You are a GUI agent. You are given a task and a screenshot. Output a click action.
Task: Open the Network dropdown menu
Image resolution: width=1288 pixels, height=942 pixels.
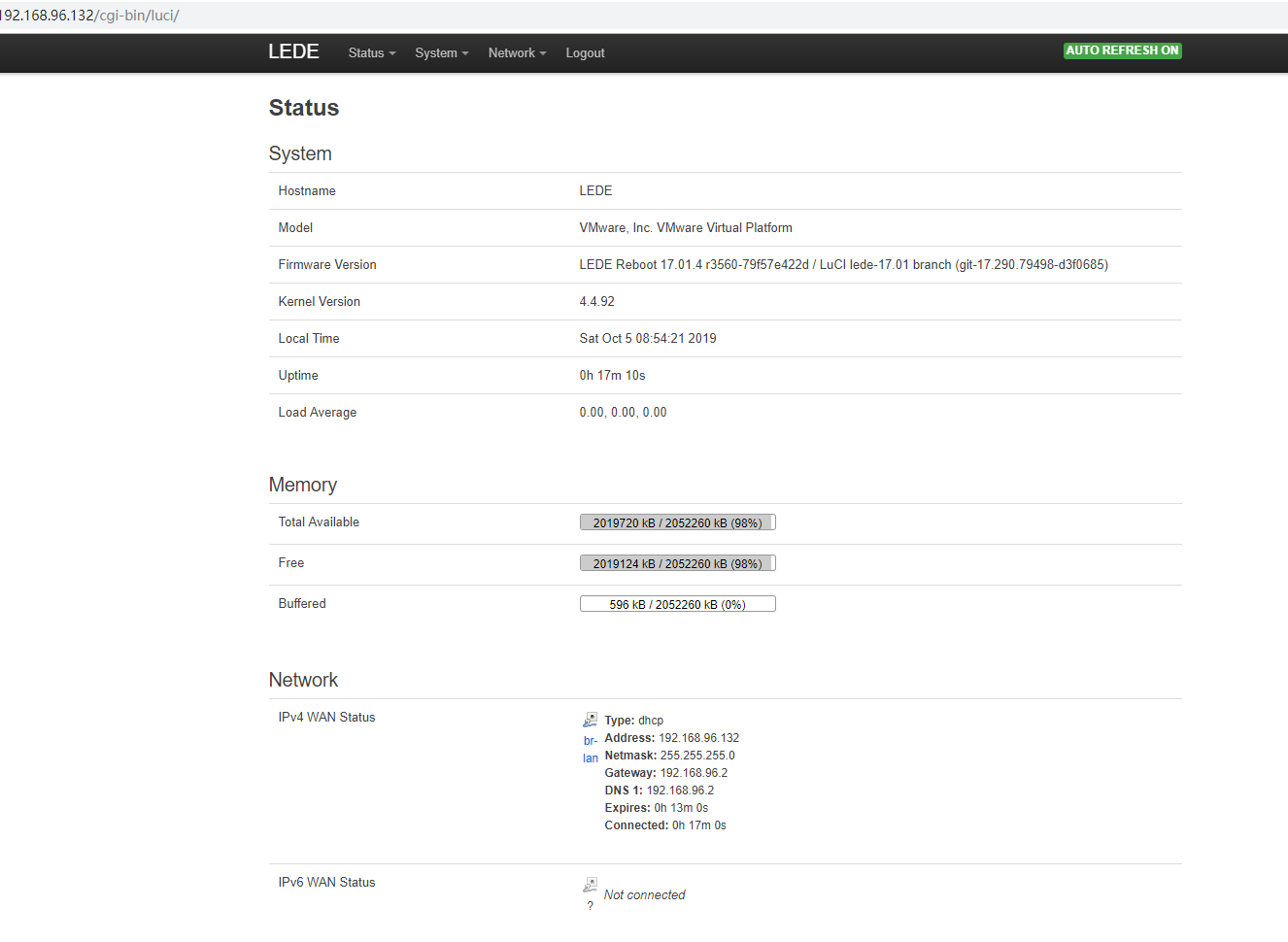pos(517,53)
